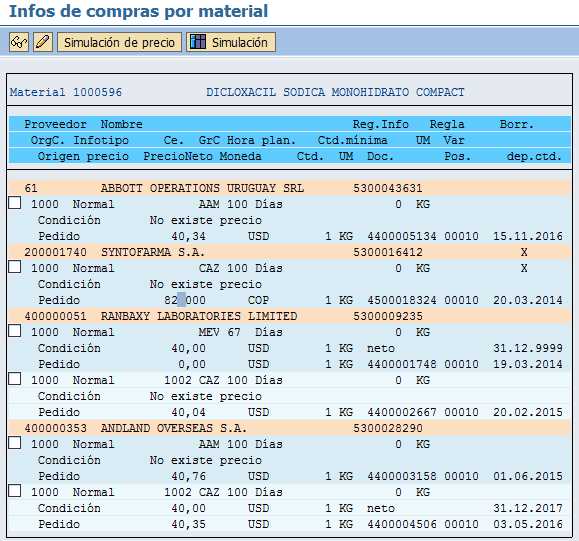
Task: Click the Simulación button label
Action: pyautogui.click(x=240, y=42)
